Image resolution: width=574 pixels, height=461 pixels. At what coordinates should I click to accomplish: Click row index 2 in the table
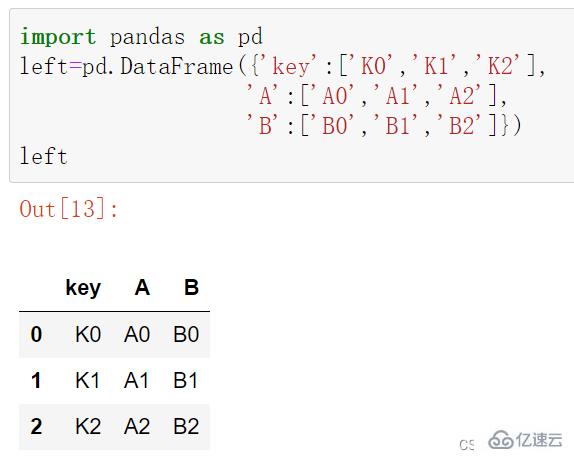point(36,426)
